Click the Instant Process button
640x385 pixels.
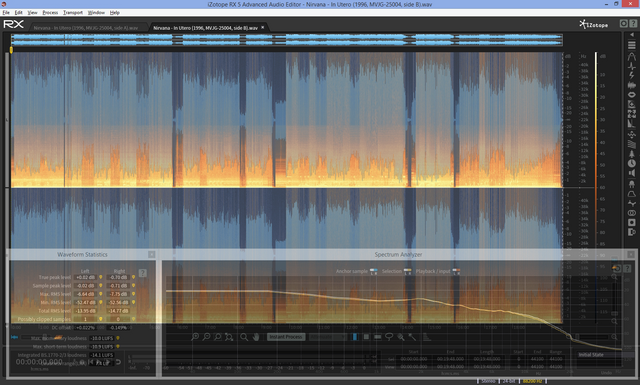tap(285, 337)
